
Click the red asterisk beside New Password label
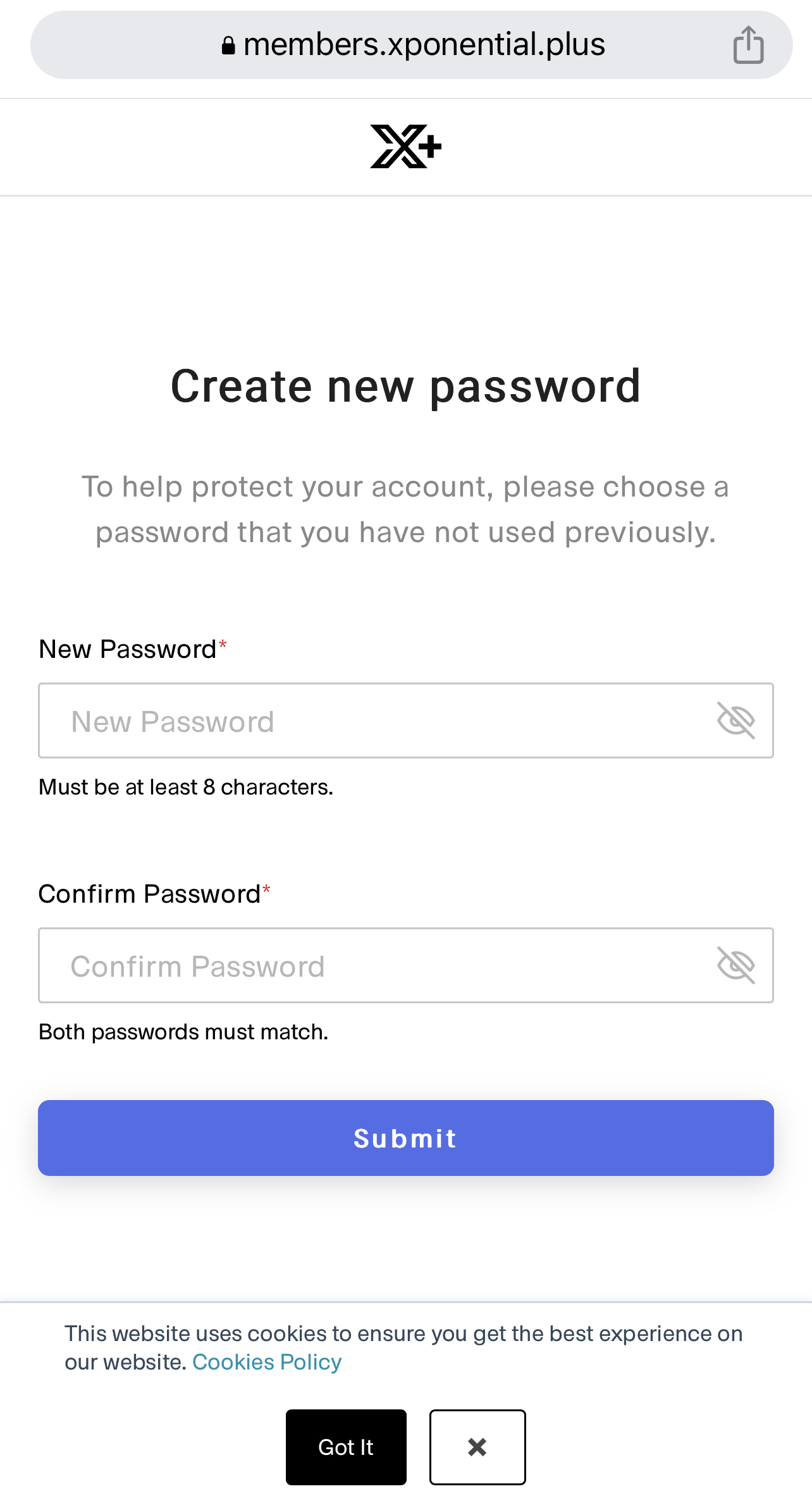pyautogui.click(x=223, y=645)
